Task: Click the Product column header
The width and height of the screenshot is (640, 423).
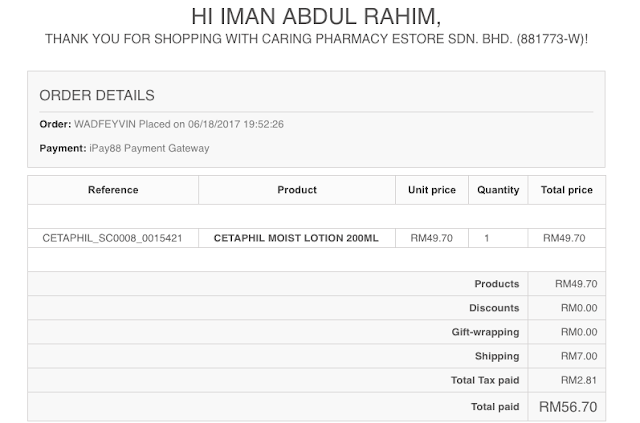Action: (297, 190)
